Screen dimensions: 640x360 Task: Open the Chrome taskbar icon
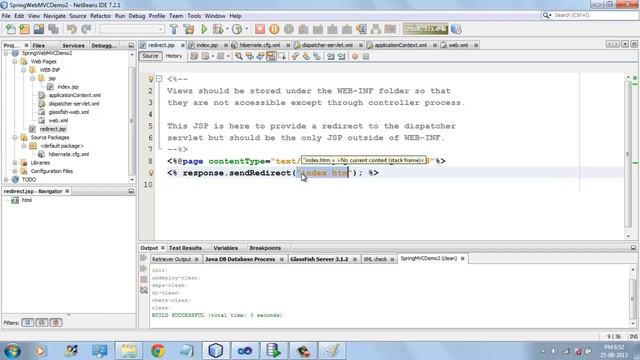158,350
